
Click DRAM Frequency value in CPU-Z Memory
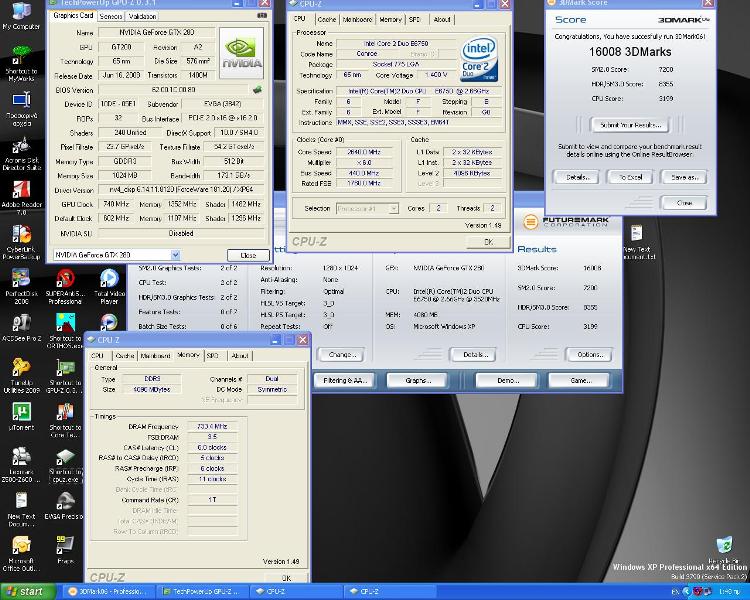point(212,426)
